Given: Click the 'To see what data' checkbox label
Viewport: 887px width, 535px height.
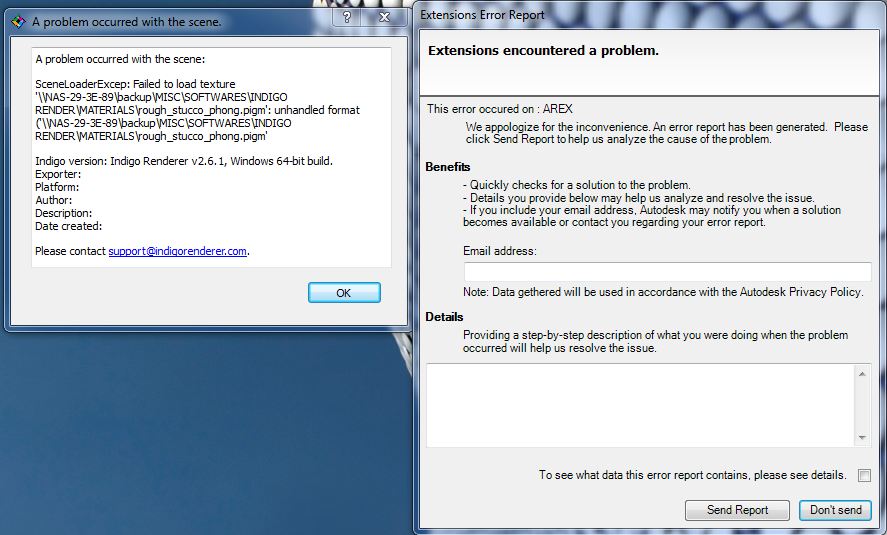Looking at the screenshot, I should pos(692,475).
